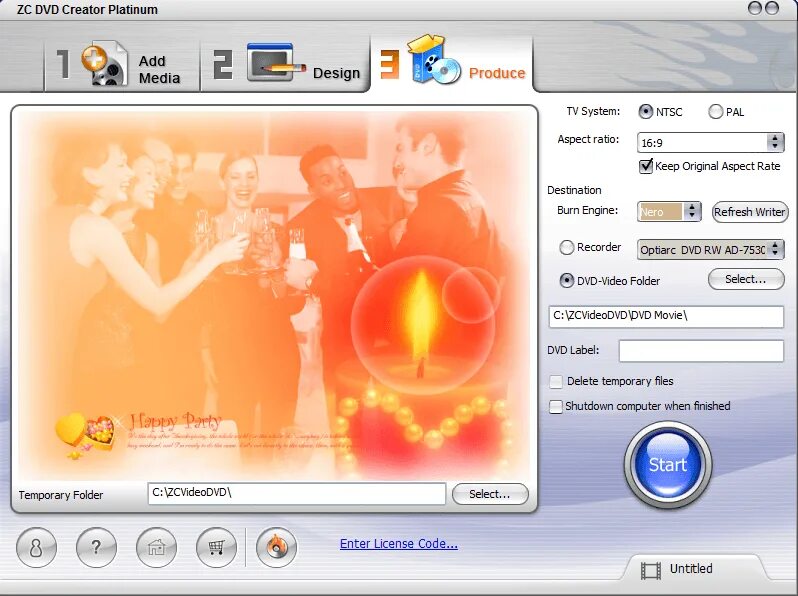The width and height of the screenshot is (798, 596).
Task: Enable Shutdown computer when finished
Action: tap(556, 406)
